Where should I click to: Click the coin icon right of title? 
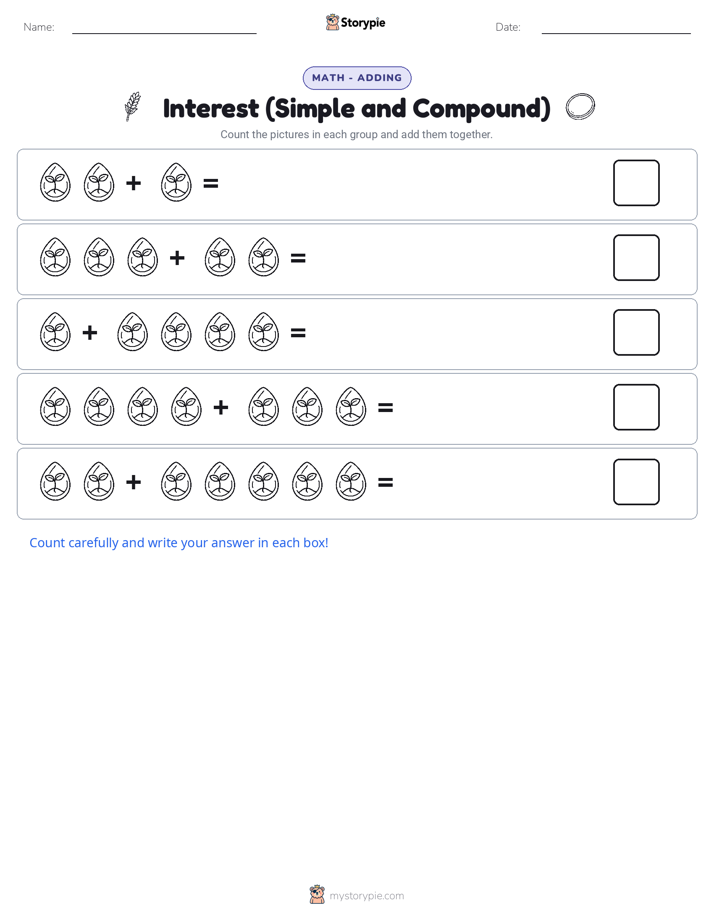580,107
